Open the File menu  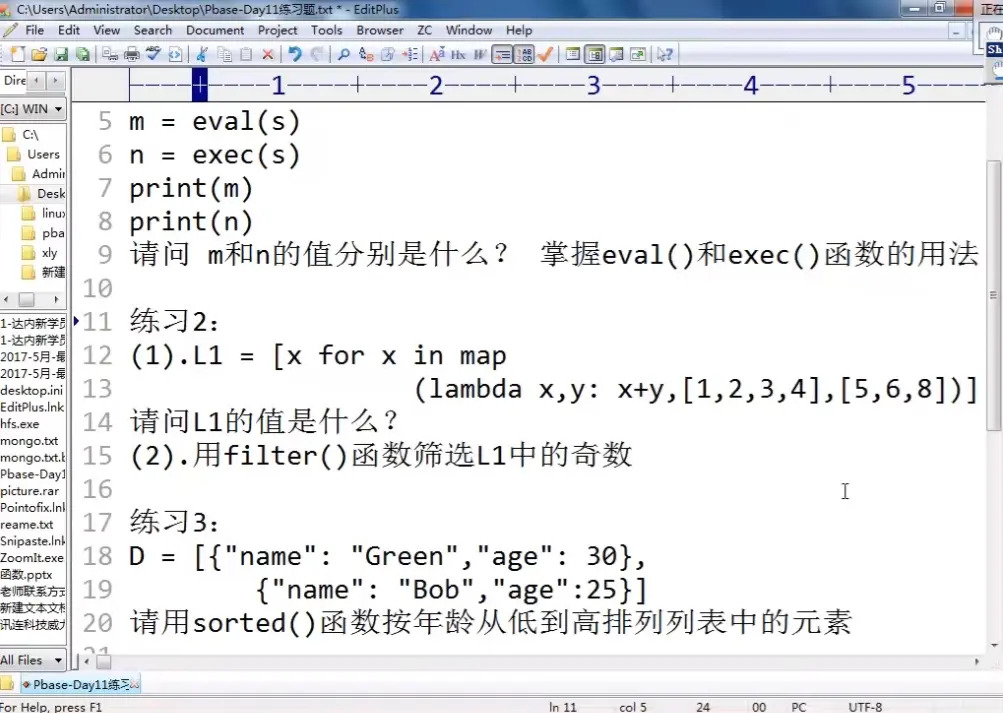click(x=35, y=30)
